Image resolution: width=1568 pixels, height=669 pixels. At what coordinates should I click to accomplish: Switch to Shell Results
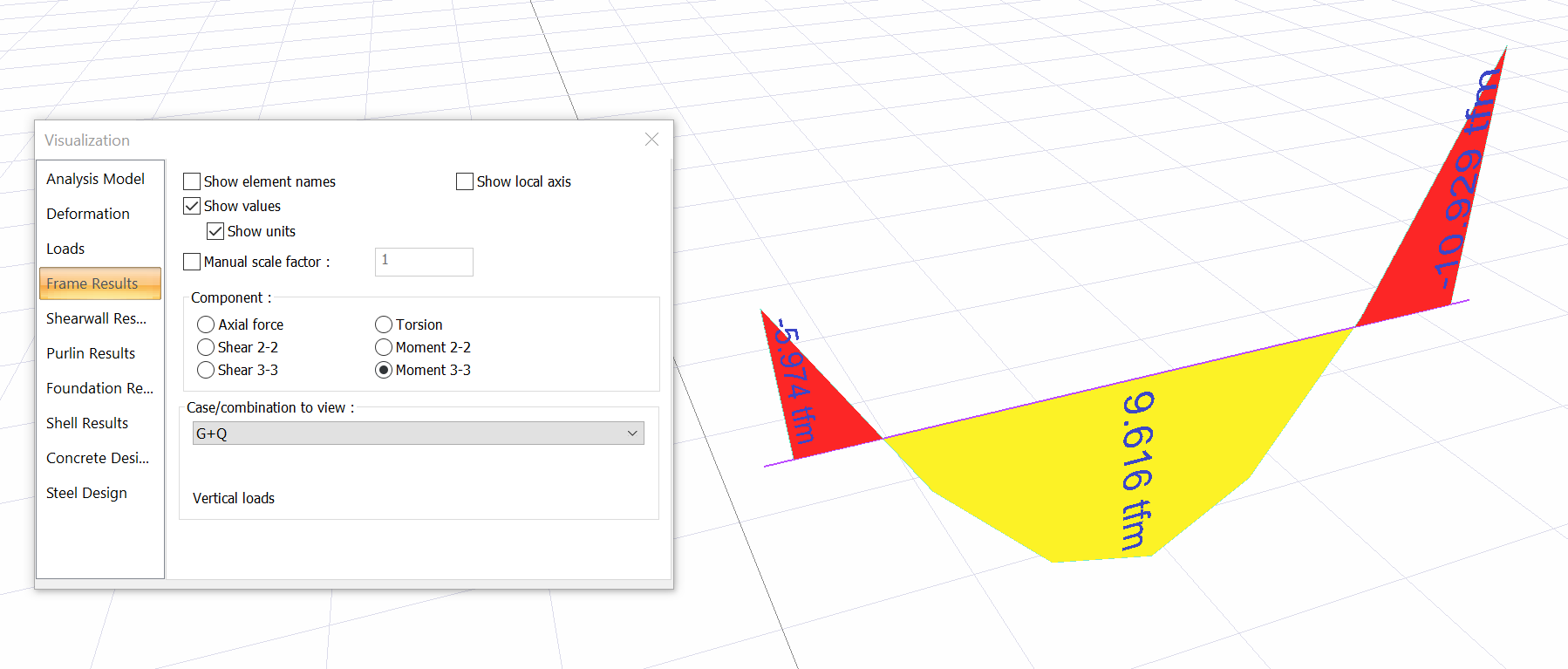click(87, 423)
